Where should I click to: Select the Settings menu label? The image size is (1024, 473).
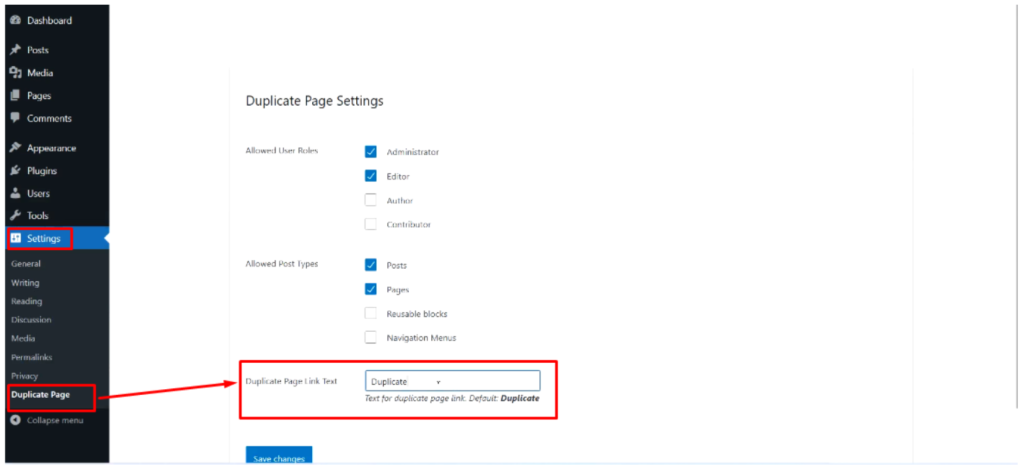click(x=44, y=239)
